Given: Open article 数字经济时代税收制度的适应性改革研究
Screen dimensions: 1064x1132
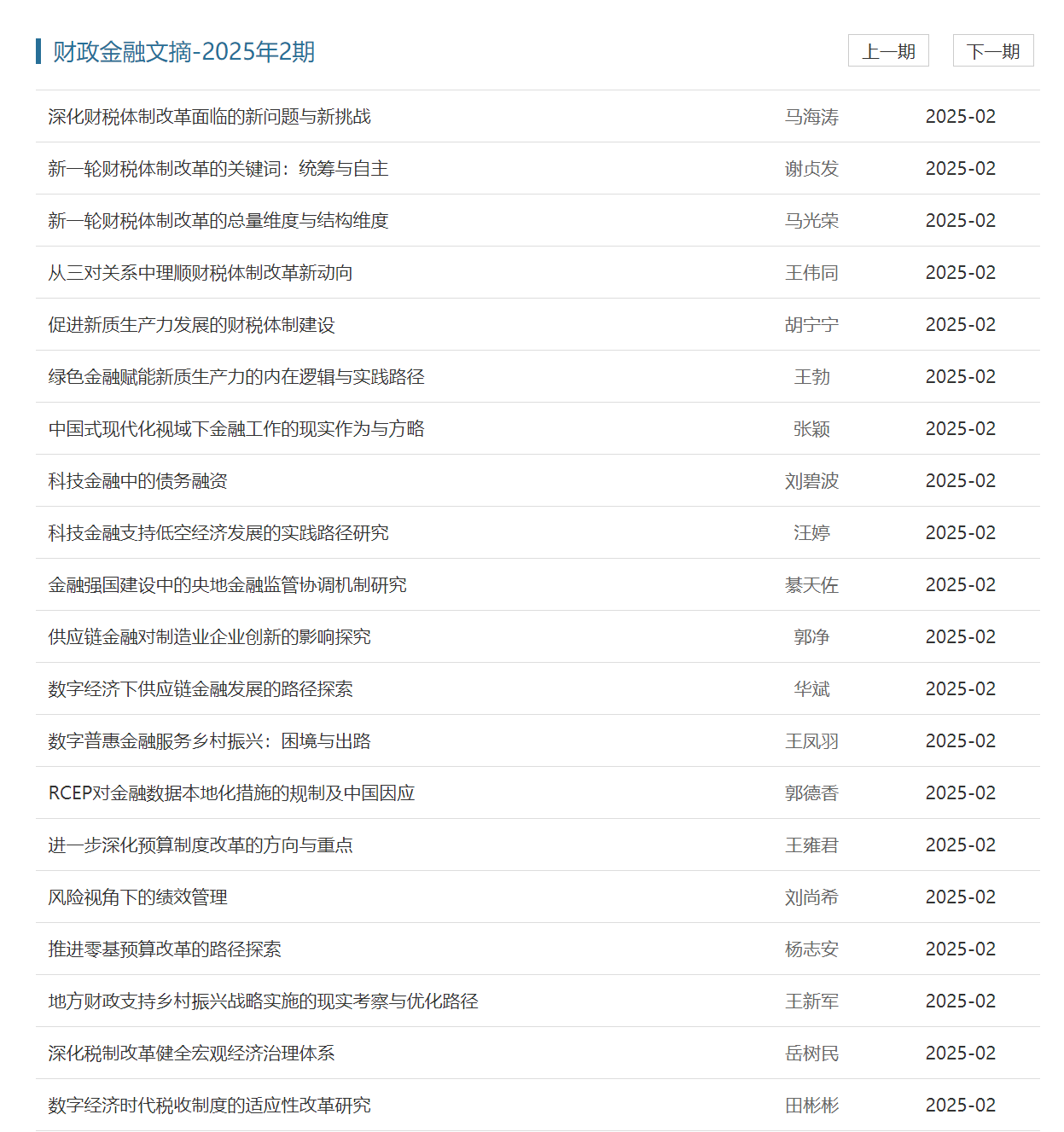Looking at the screenshot, I should point(209,1106).
